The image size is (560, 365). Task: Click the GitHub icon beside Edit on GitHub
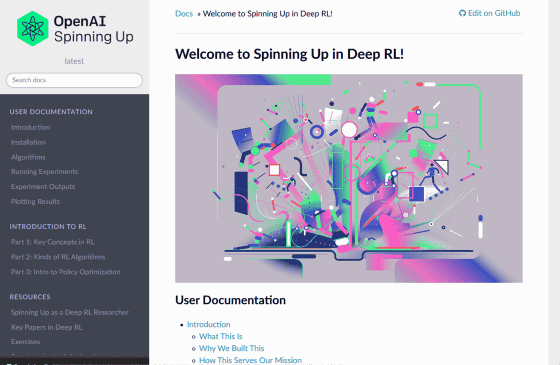(x=462, y=13)
